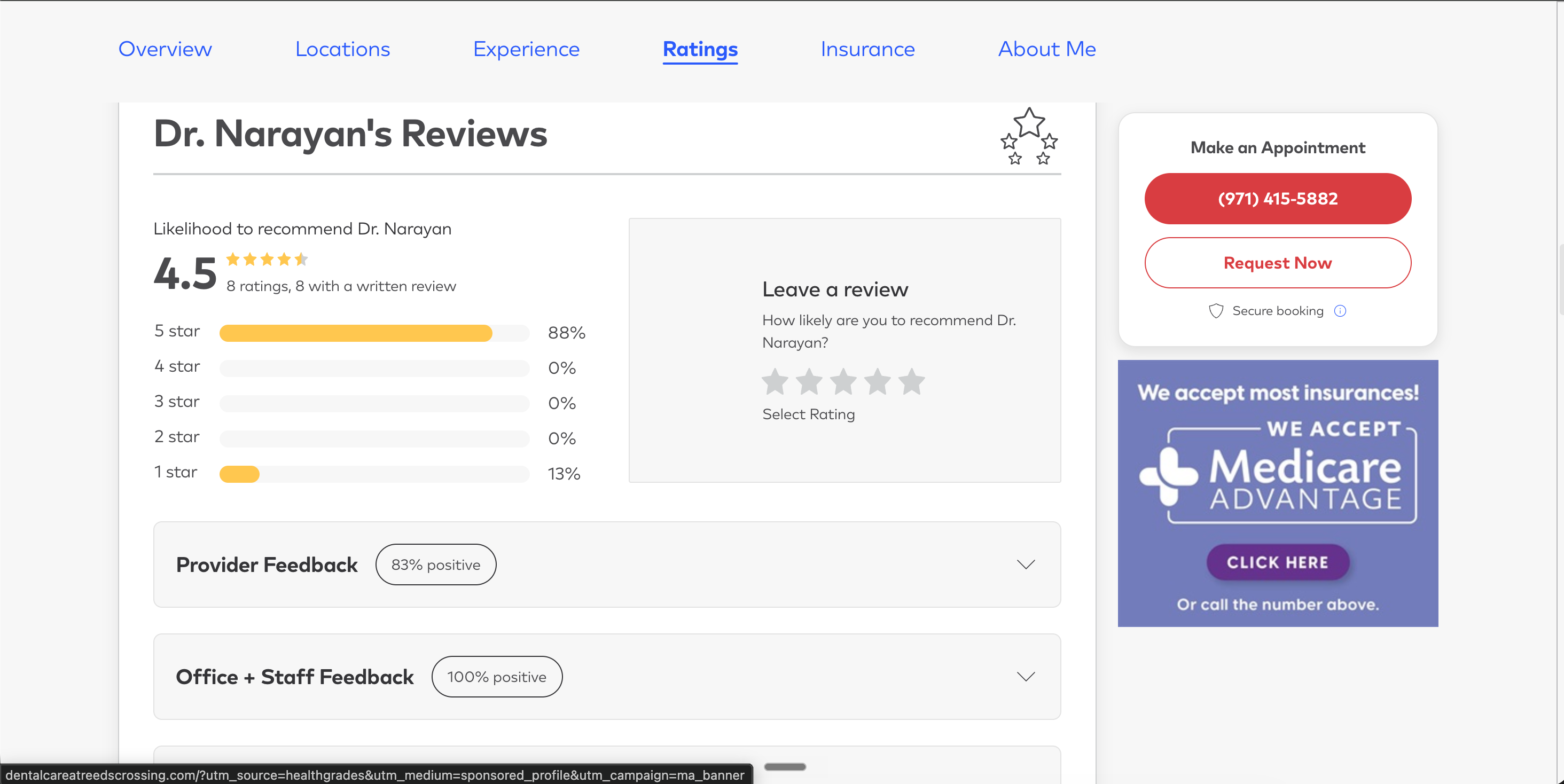The image size is (1564, 784).
Task: Click the 'Office + Staff Feedback' heading
Action: coord(294,677)
